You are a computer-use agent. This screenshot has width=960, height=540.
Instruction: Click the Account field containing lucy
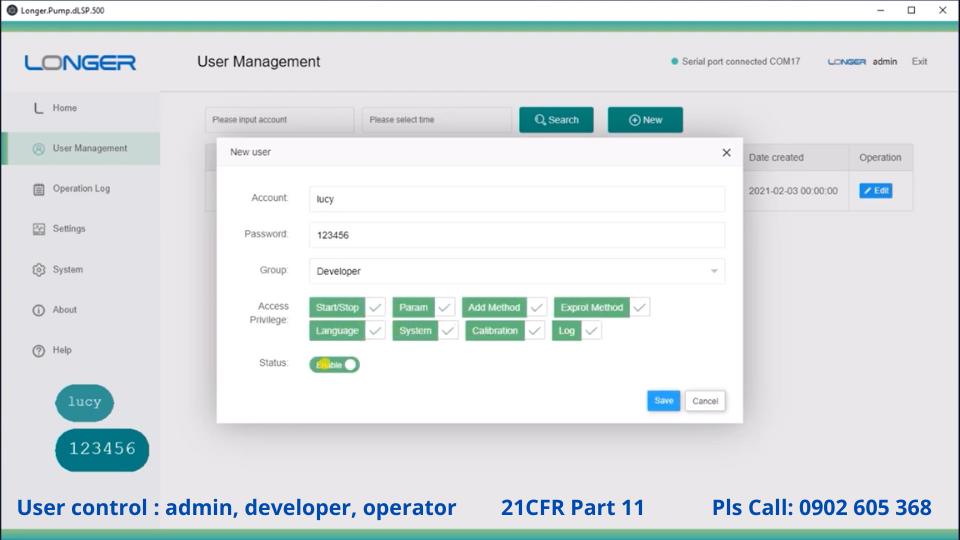[x=516, y=199]
